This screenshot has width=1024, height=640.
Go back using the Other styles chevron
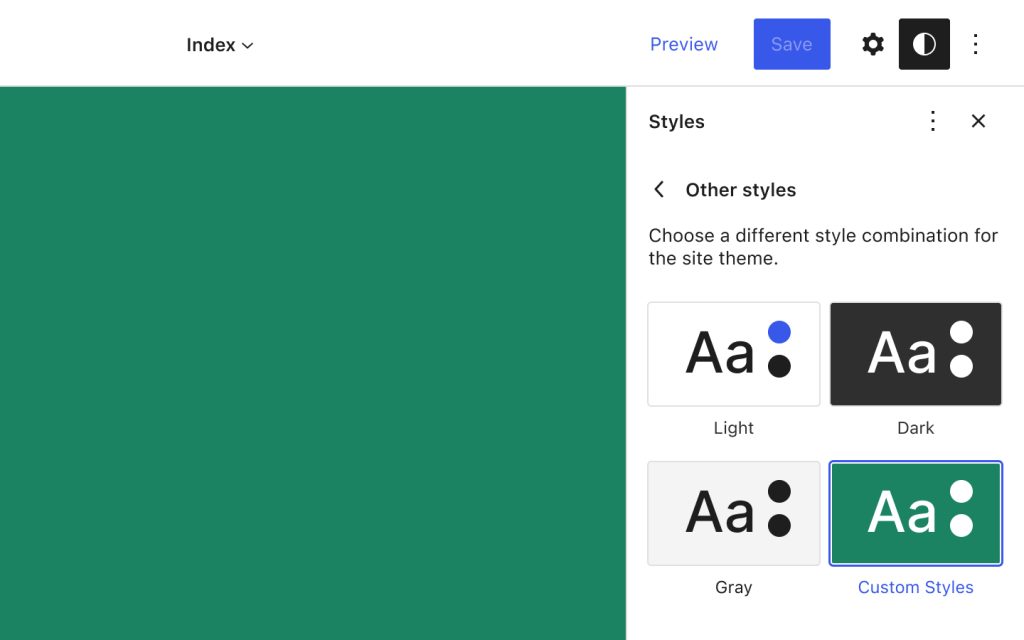point(659,190)
